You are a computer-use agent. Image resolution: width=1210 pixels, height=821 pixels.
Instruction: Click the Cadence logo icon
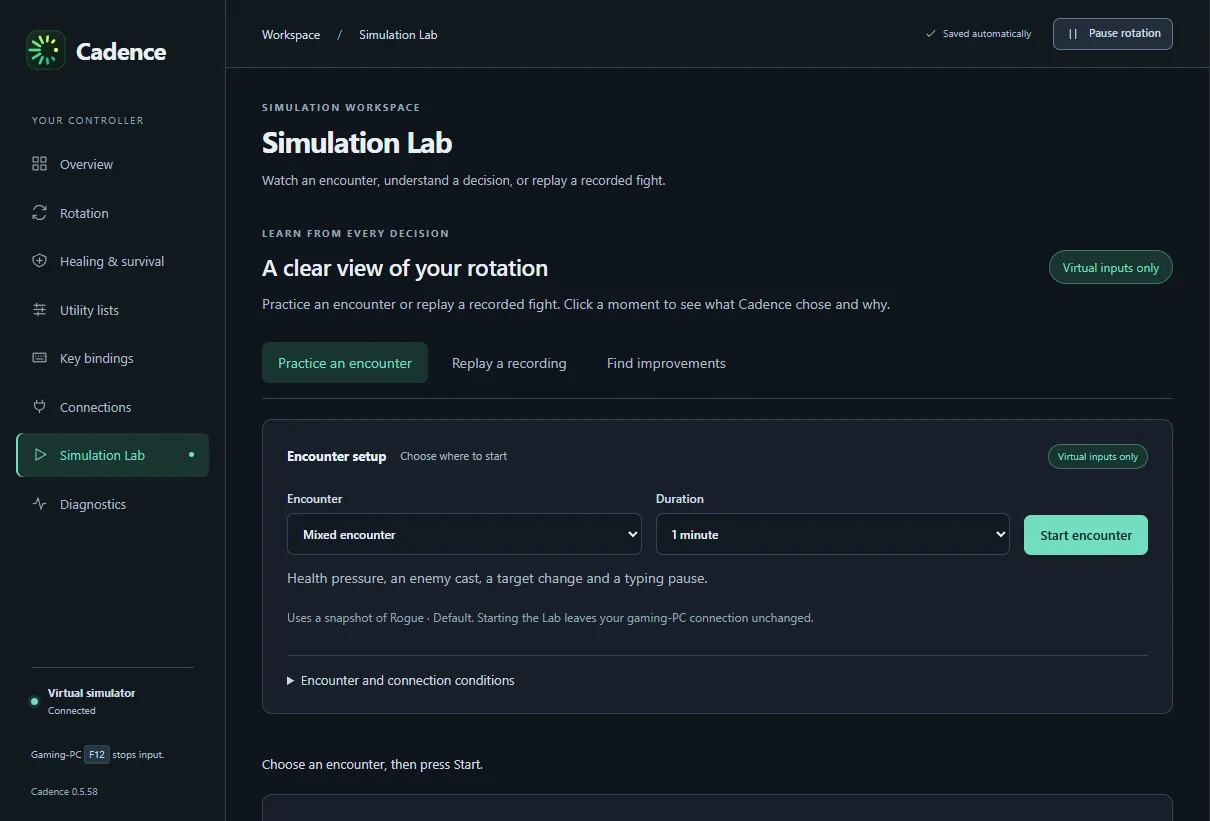click(x=45, y=50)
